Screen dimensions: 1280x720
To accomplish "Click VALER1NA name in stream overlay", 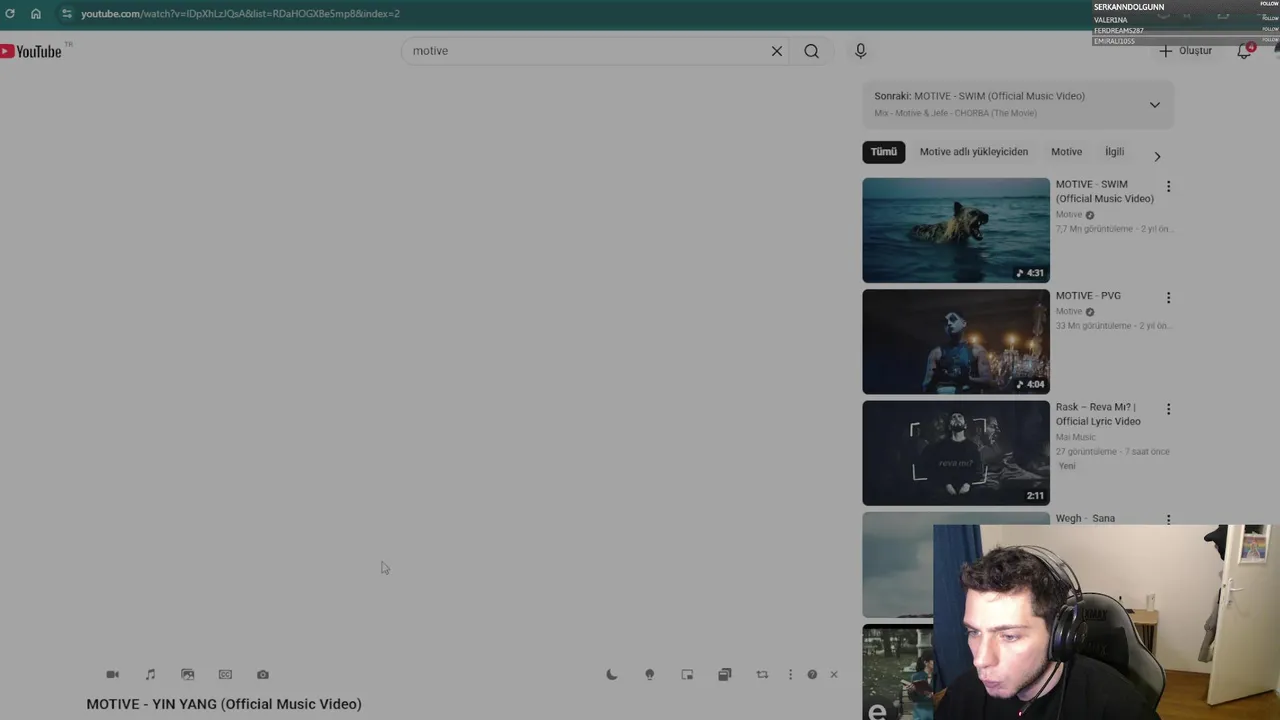I will tap(1111, 20).
